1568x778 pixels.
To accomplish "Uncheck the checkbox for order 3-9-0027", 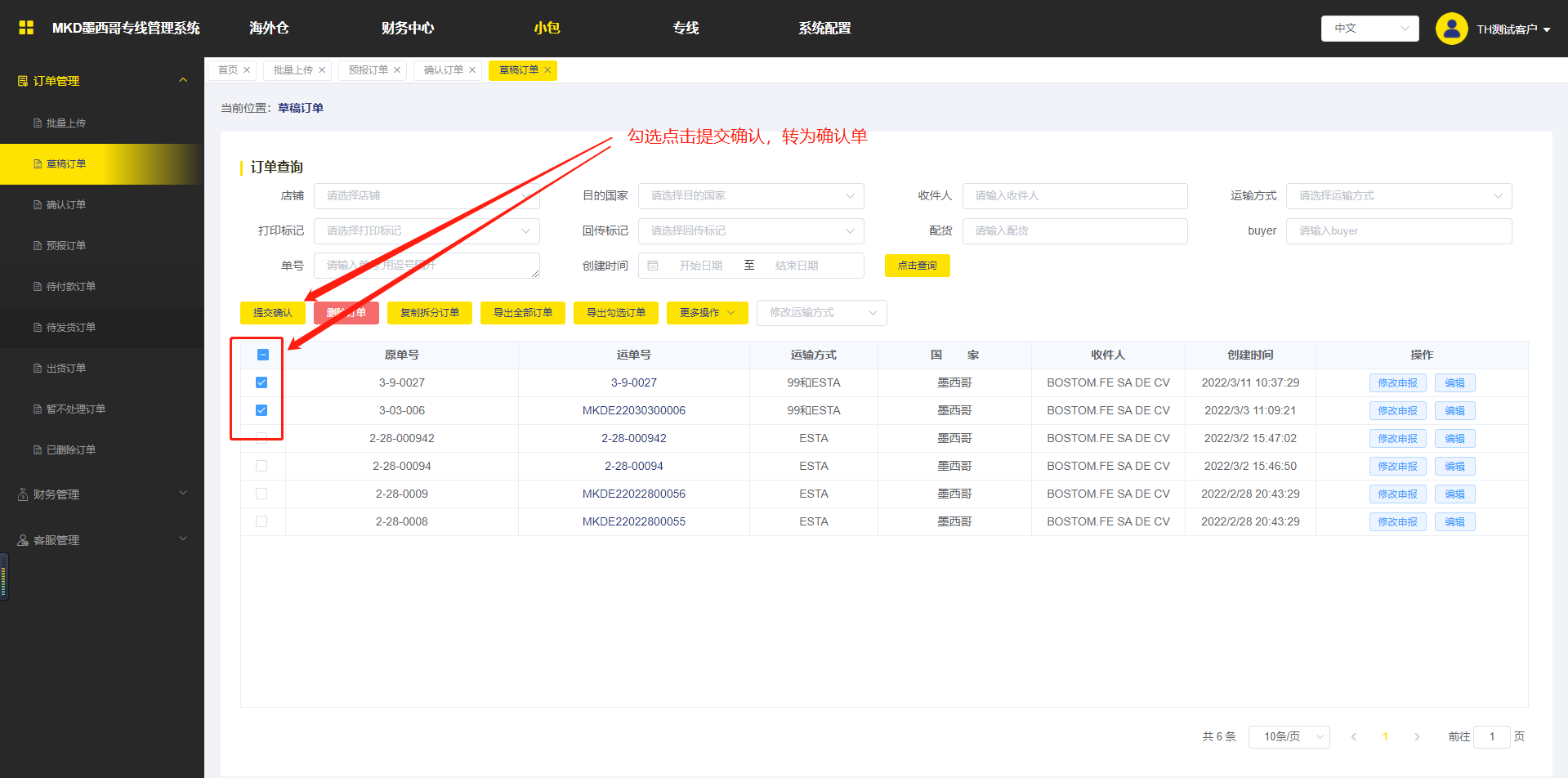I will (x=261, y=382).
